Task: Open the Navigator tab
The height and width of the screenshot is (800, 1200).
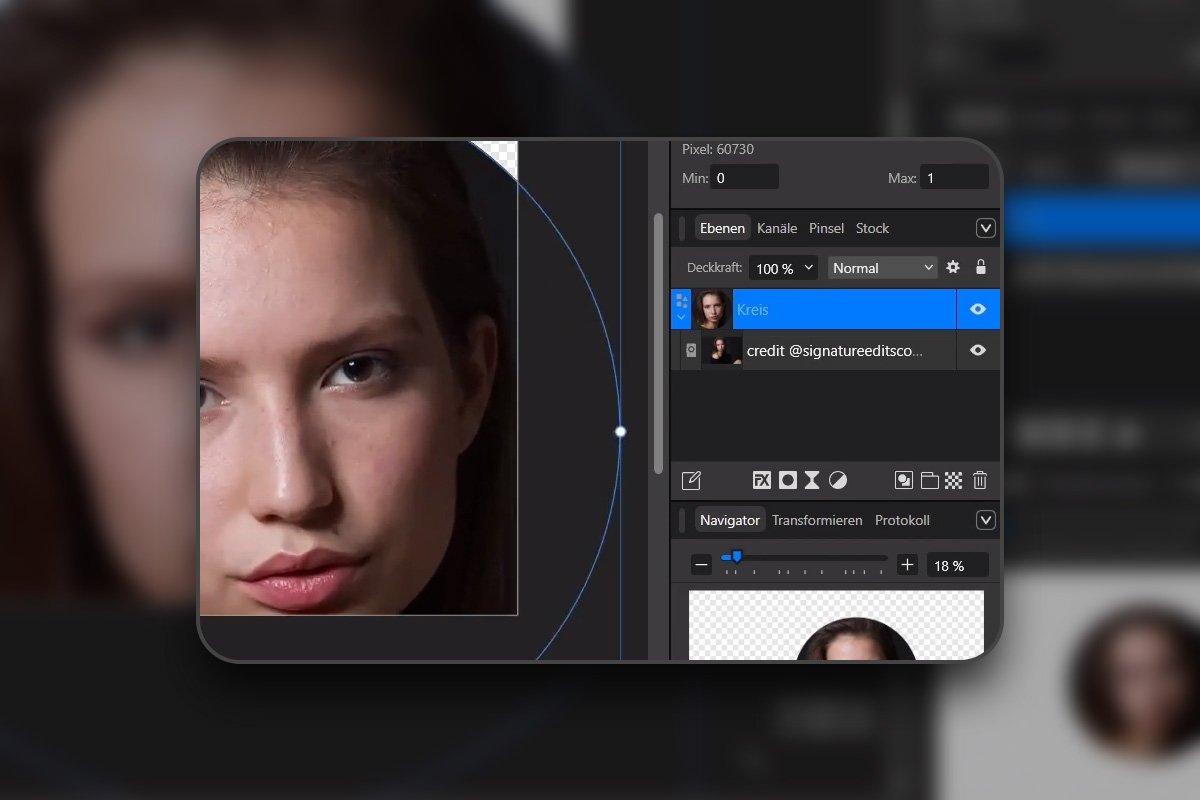Action: pos(730,520)
